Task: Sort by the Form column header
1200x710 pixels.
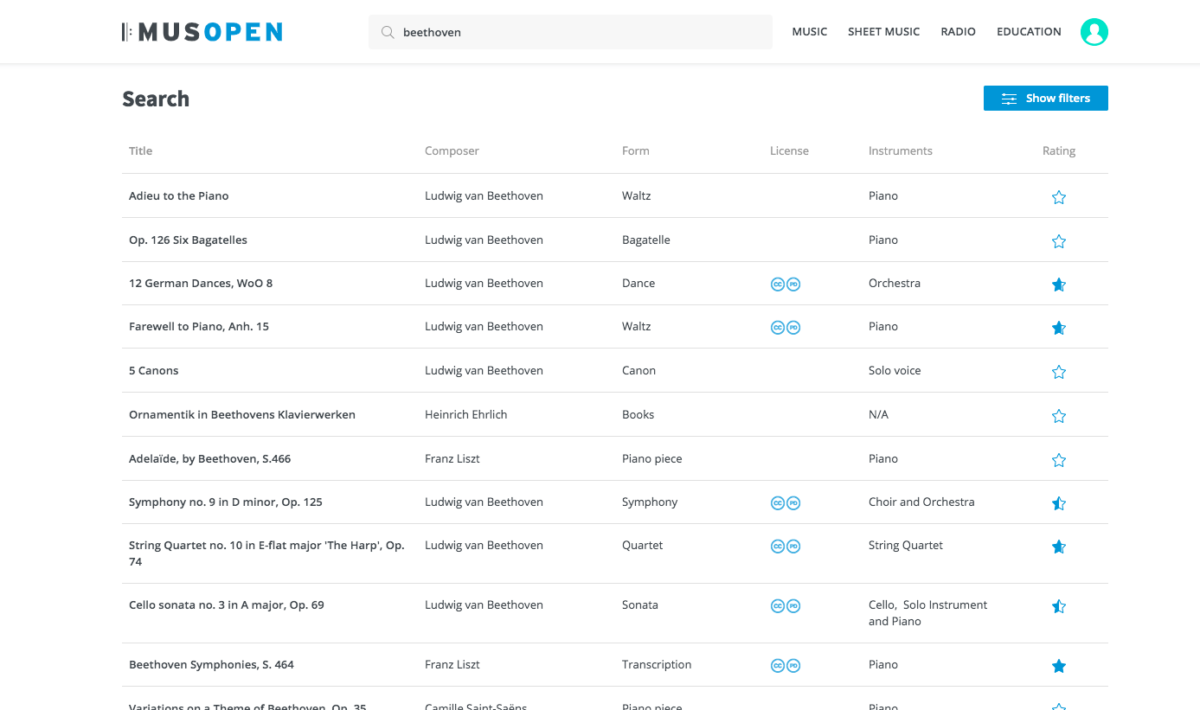Action: 635,151
